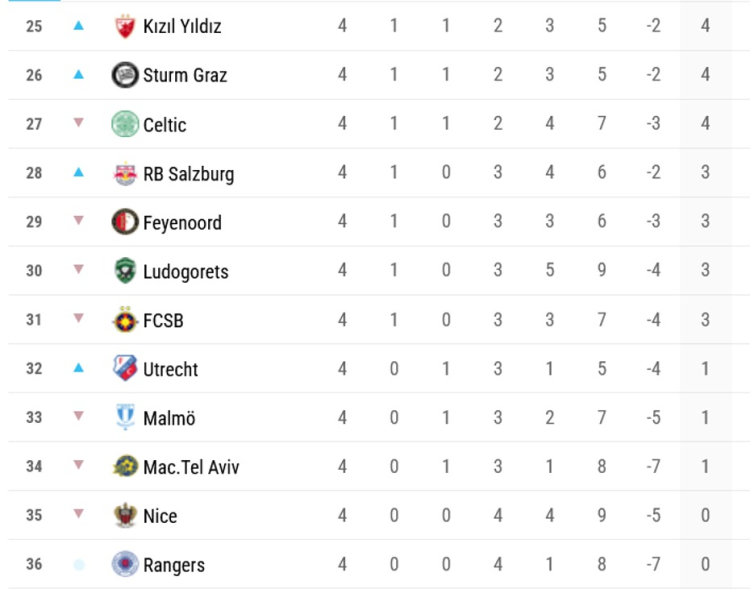Click the Feyenoord club crest
The image size is (750, 589).
(x=125, y=222)
